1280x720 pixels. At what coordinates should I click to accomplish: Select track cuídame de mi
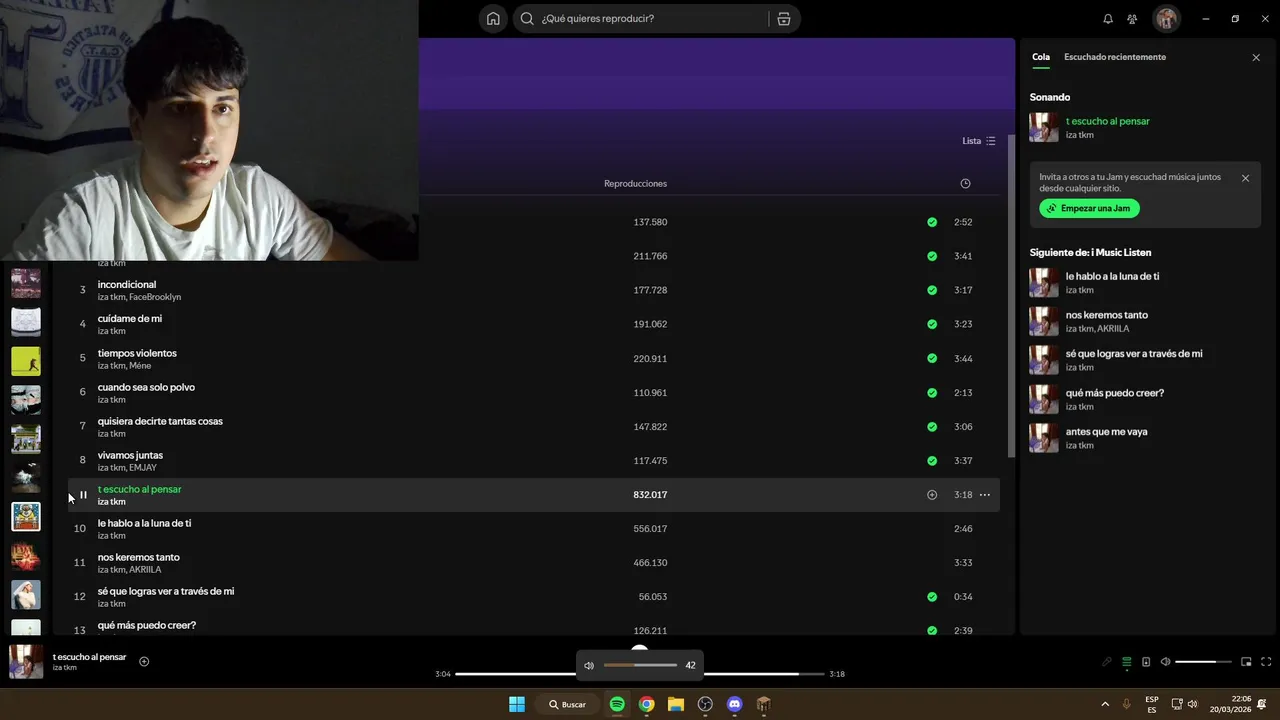click(130, 319)
